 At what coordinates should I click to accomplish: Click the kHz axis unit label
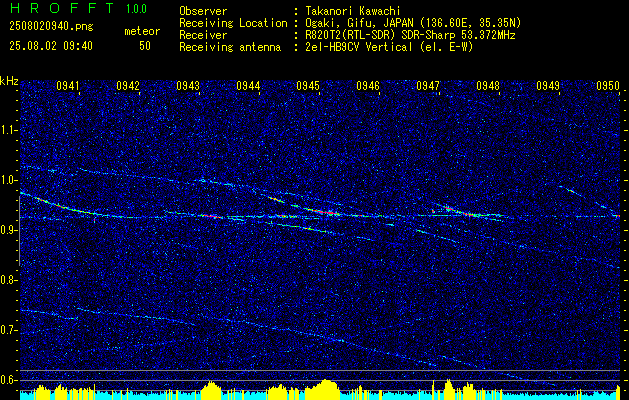click(x=9, y=81)
